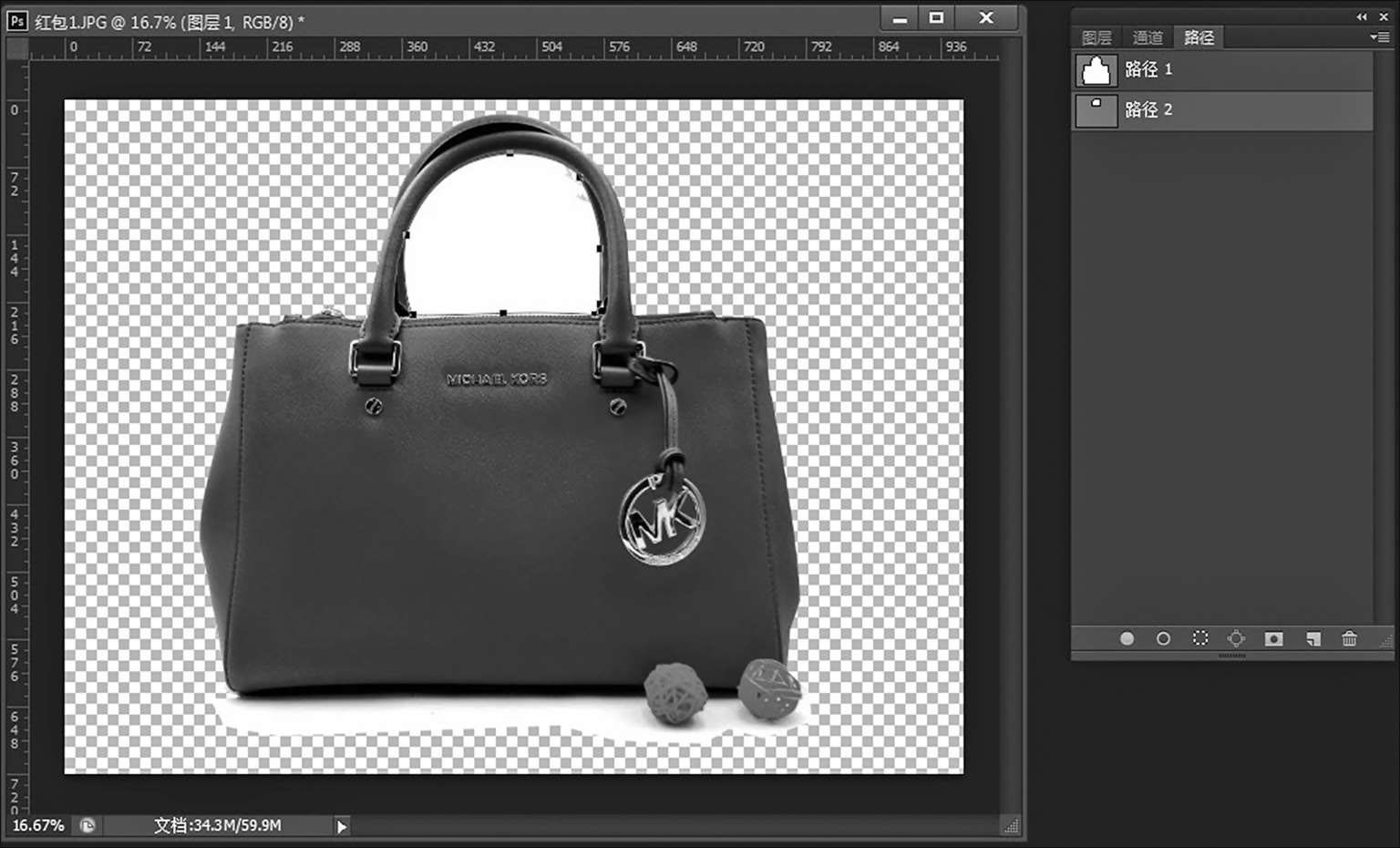Click the status bar export preview icon

coord(87,825)
